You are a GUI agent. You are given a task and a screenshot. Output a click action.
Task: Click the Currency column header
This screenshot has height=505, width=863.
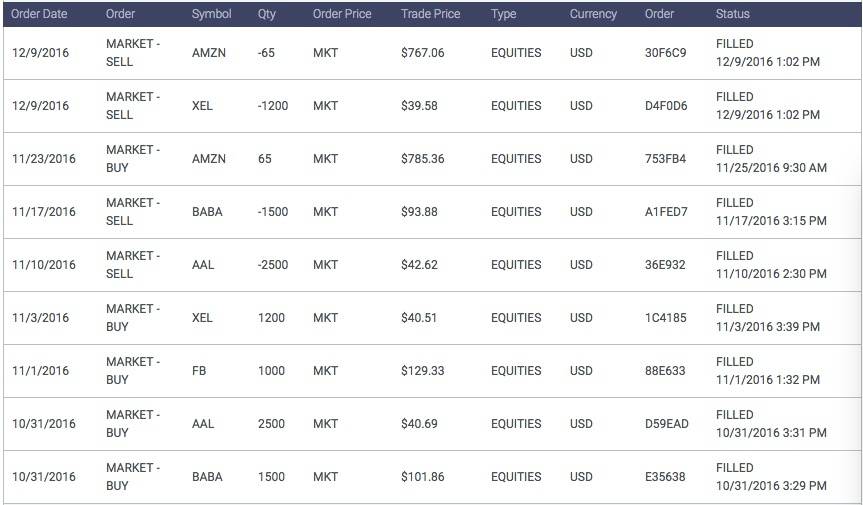click(593, 14)
